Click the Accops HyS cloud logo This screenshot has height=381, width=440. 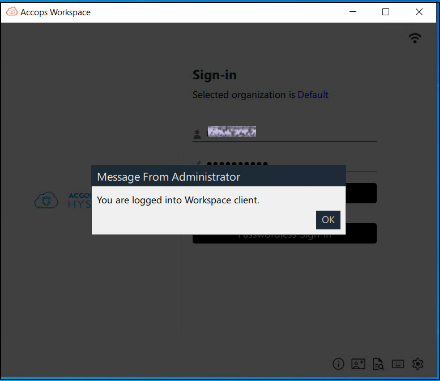coord(46,200)
